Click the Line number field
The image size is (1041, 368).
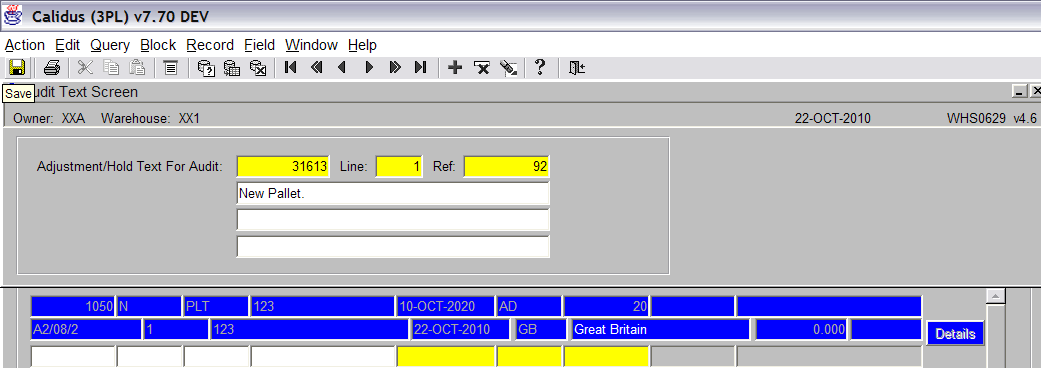[399, 167]
